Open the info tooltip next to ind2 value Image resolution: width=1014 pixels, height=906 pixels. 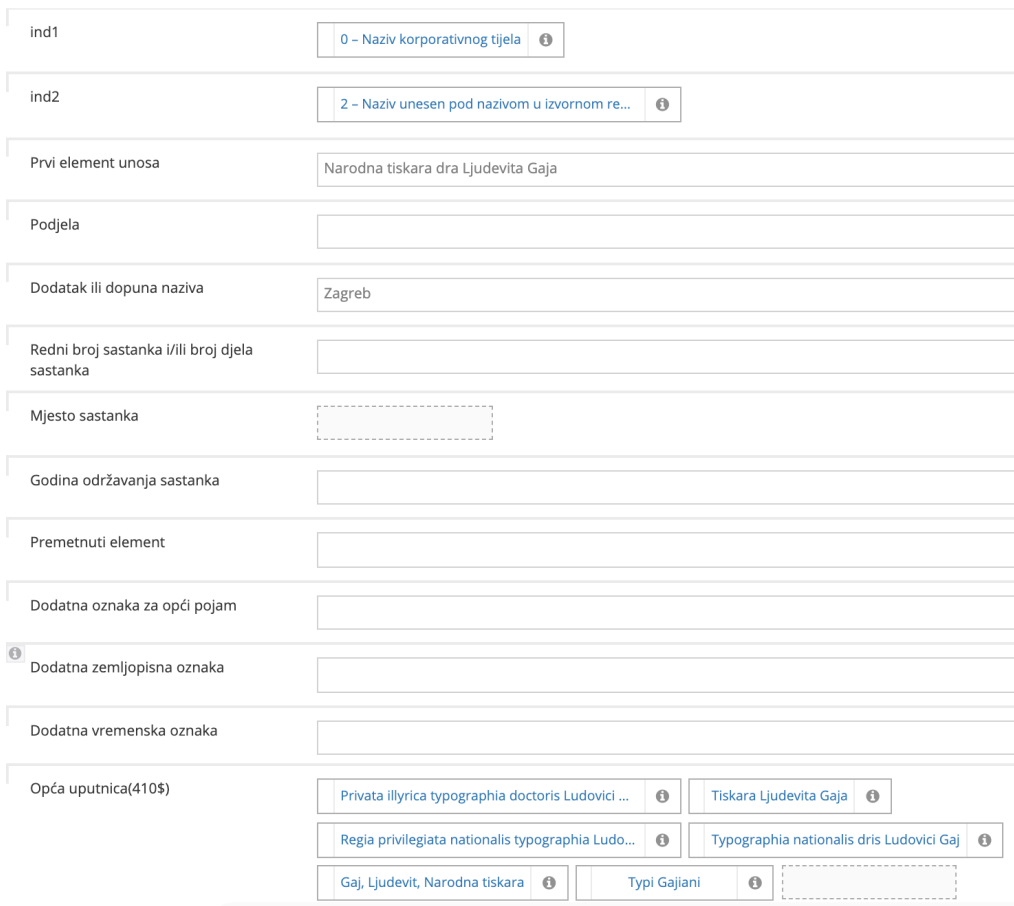tap(662, 104)
